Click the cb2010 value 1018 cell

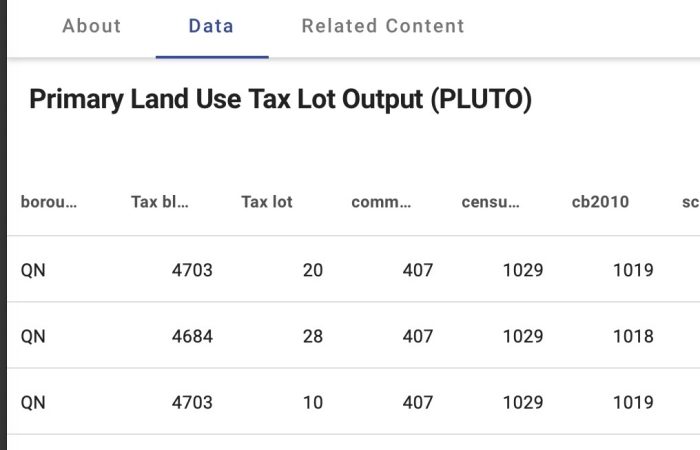coord(633,336)
